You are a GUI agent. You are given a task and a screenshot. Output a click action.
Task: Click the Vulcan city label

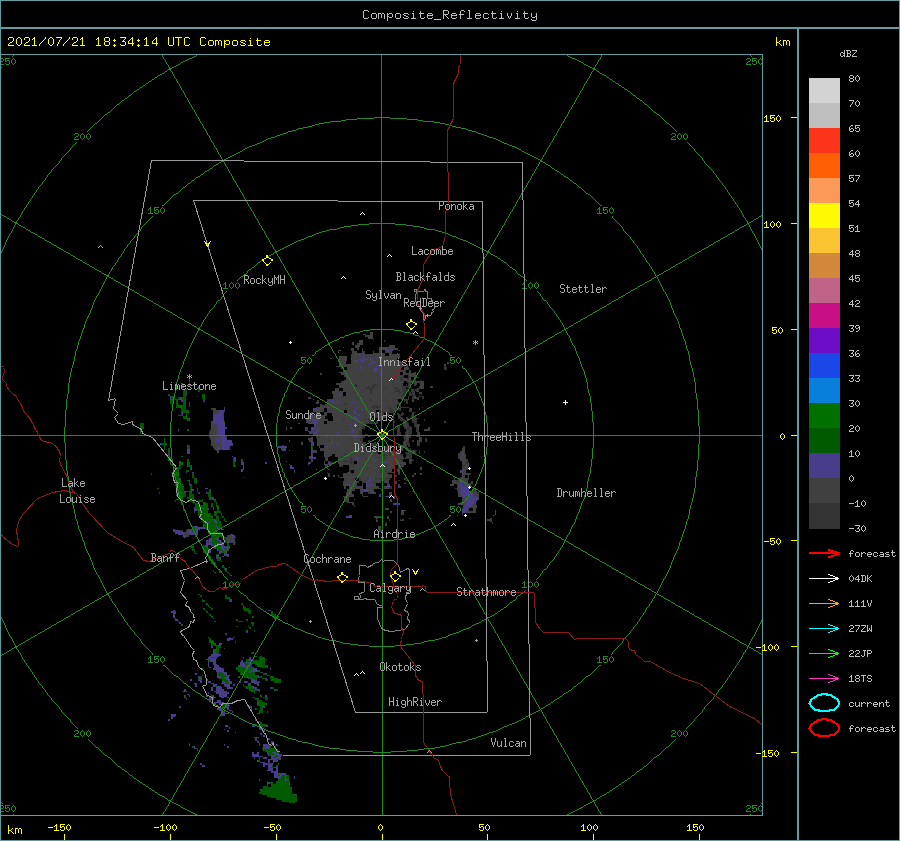tap(509, 743)
